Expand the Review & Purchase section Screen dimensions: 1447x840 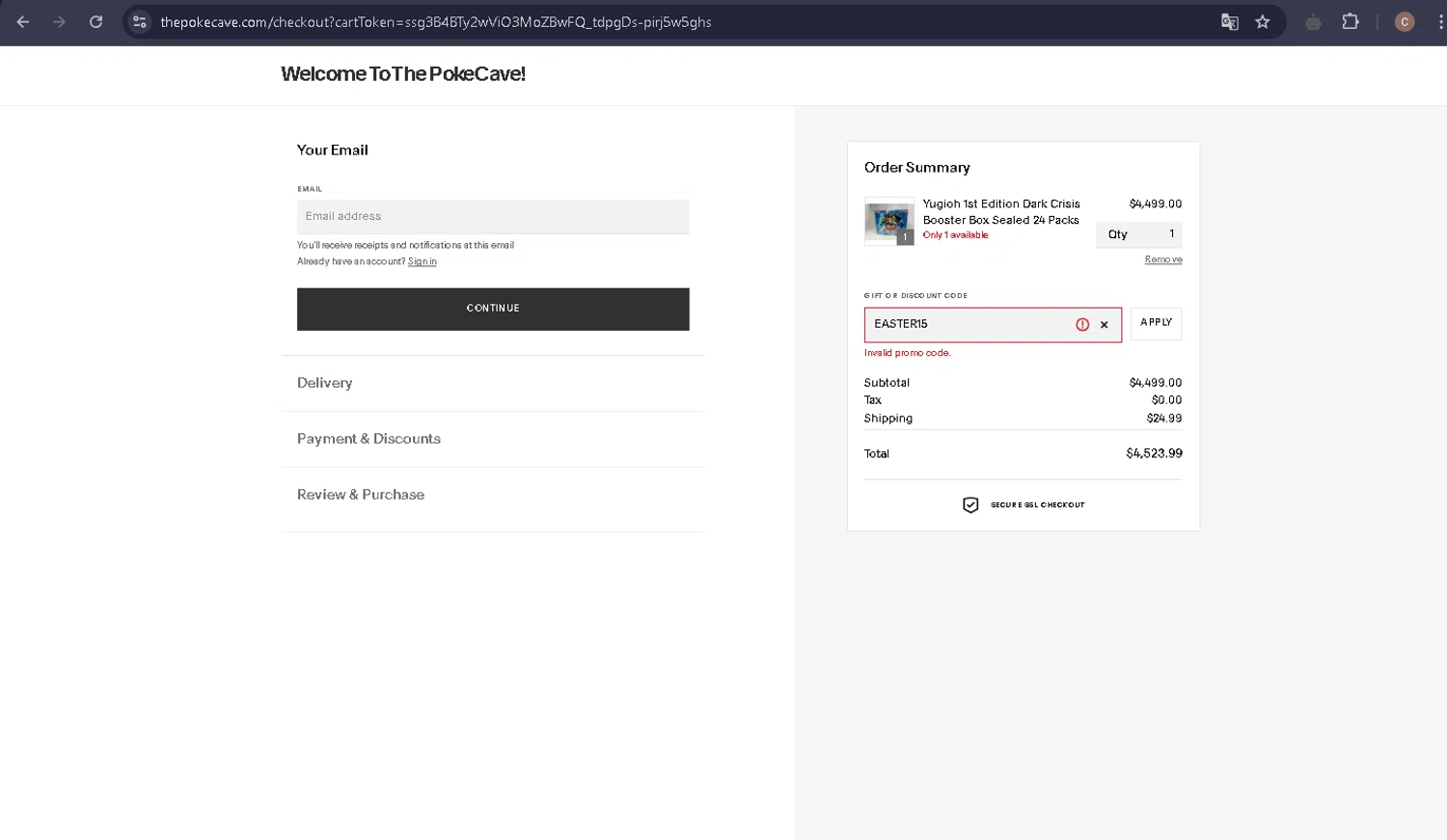tap(361, 495)
